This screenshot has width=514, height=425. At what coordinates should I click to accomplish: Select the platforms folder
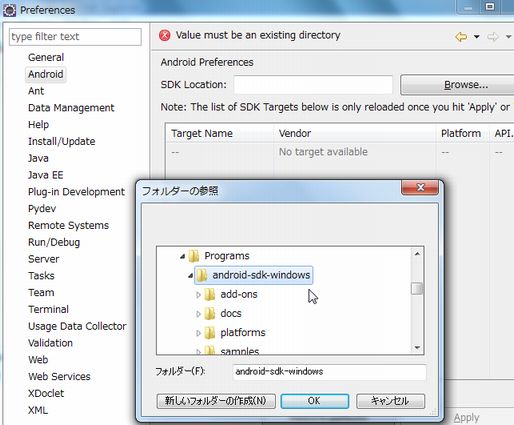[243, 332]
